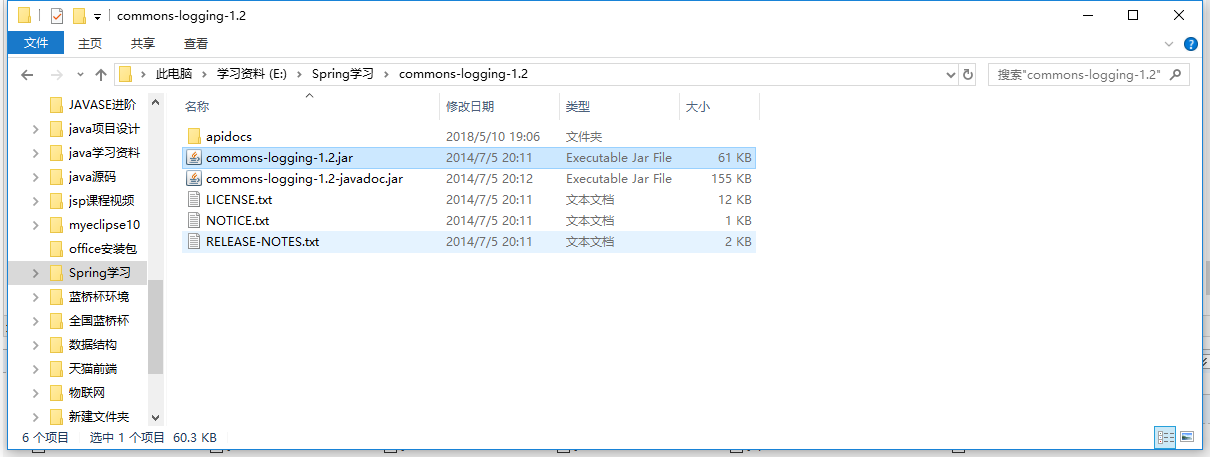Open the address bar history dropdown

point(951,75)
